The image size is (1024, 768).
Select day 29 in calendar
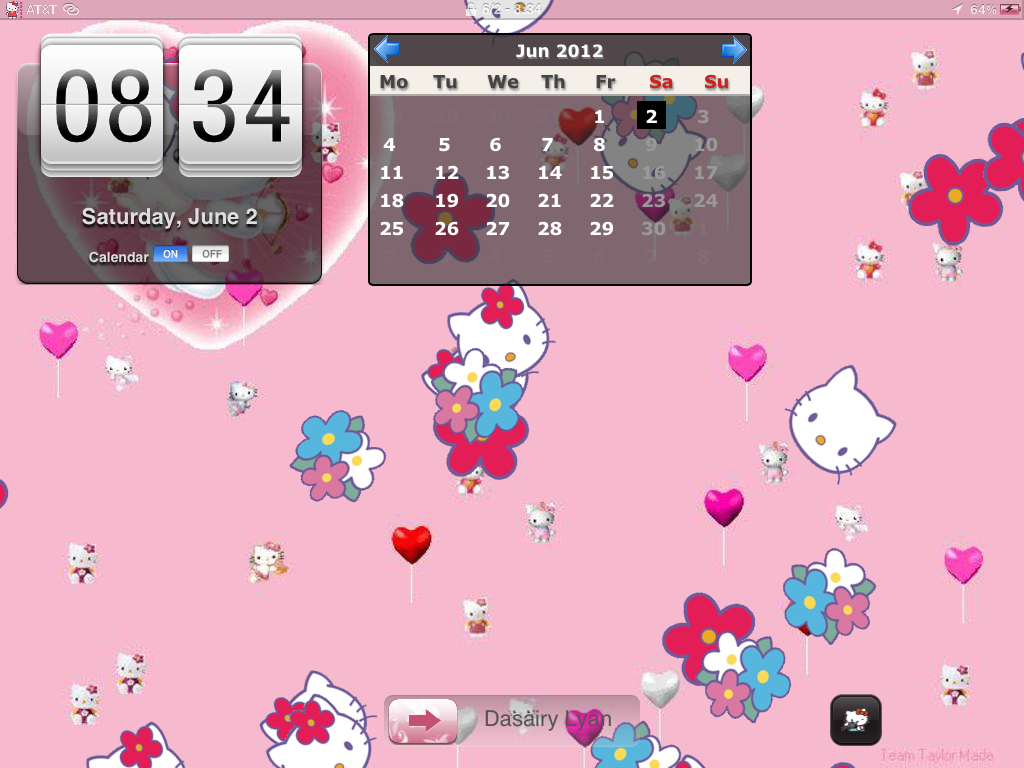click(601, 229)
